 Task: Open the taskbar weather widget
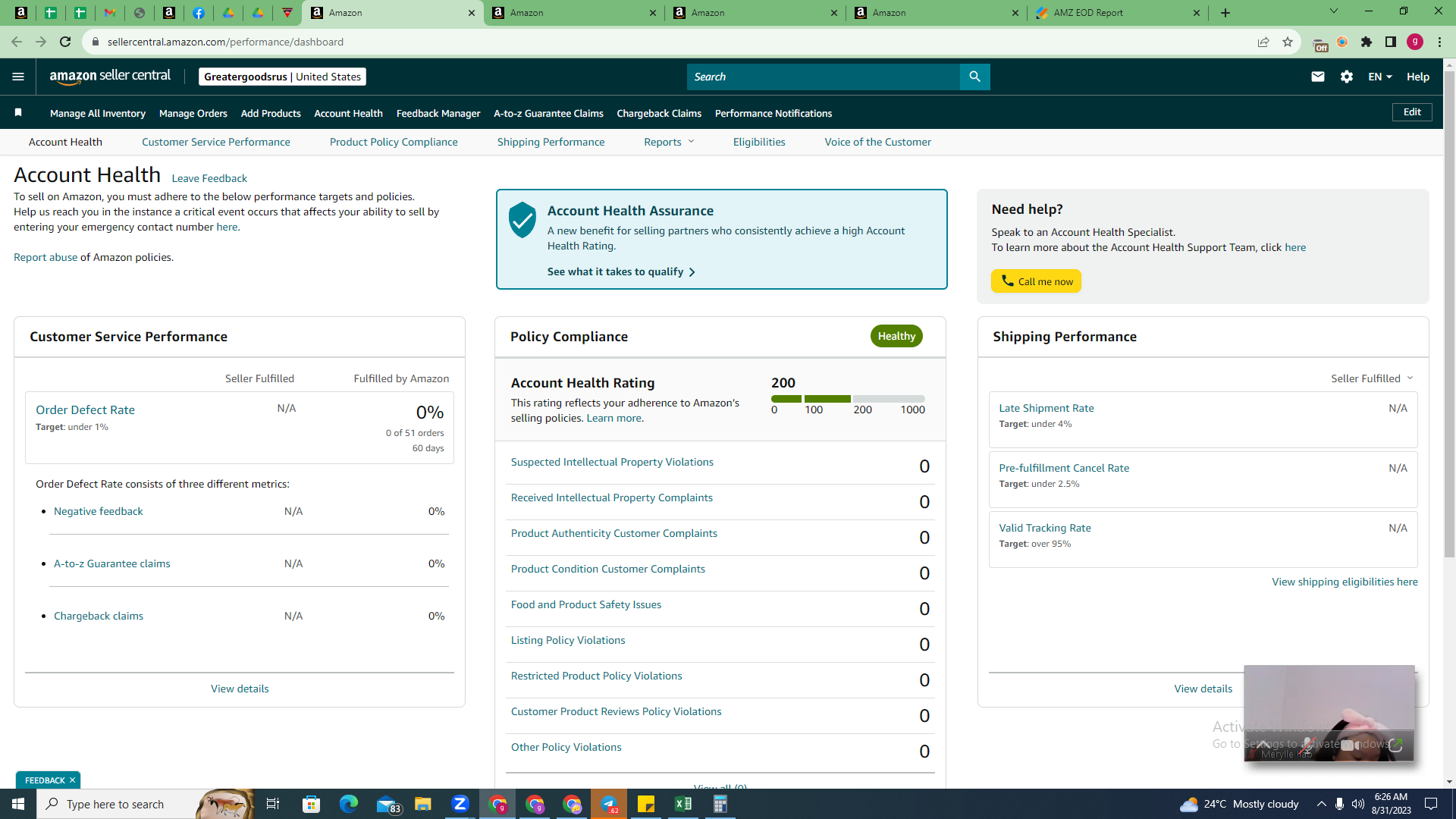point(1238,804)
